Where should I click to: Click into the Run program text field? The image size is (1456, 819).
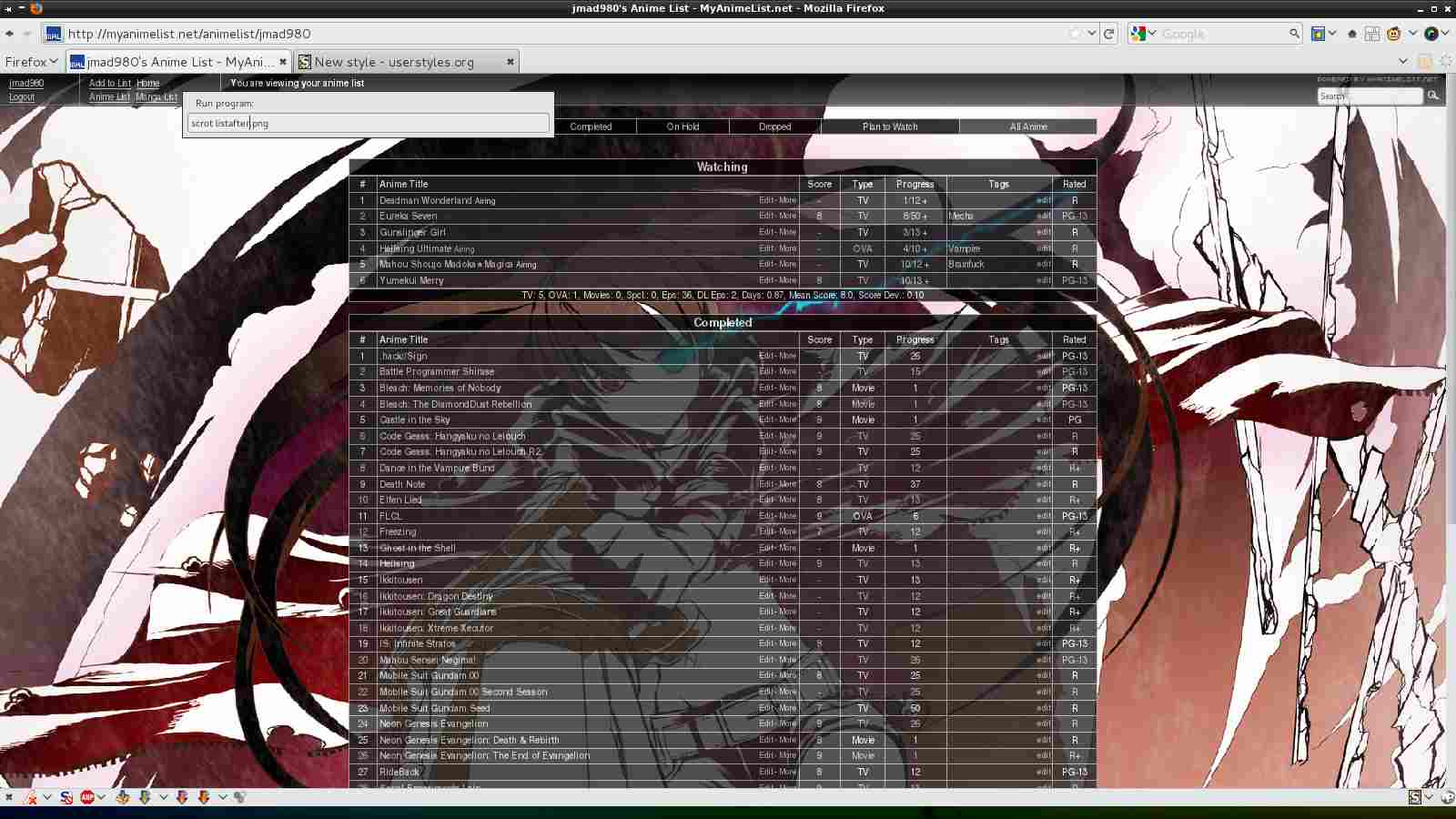[x=369, y=123]
